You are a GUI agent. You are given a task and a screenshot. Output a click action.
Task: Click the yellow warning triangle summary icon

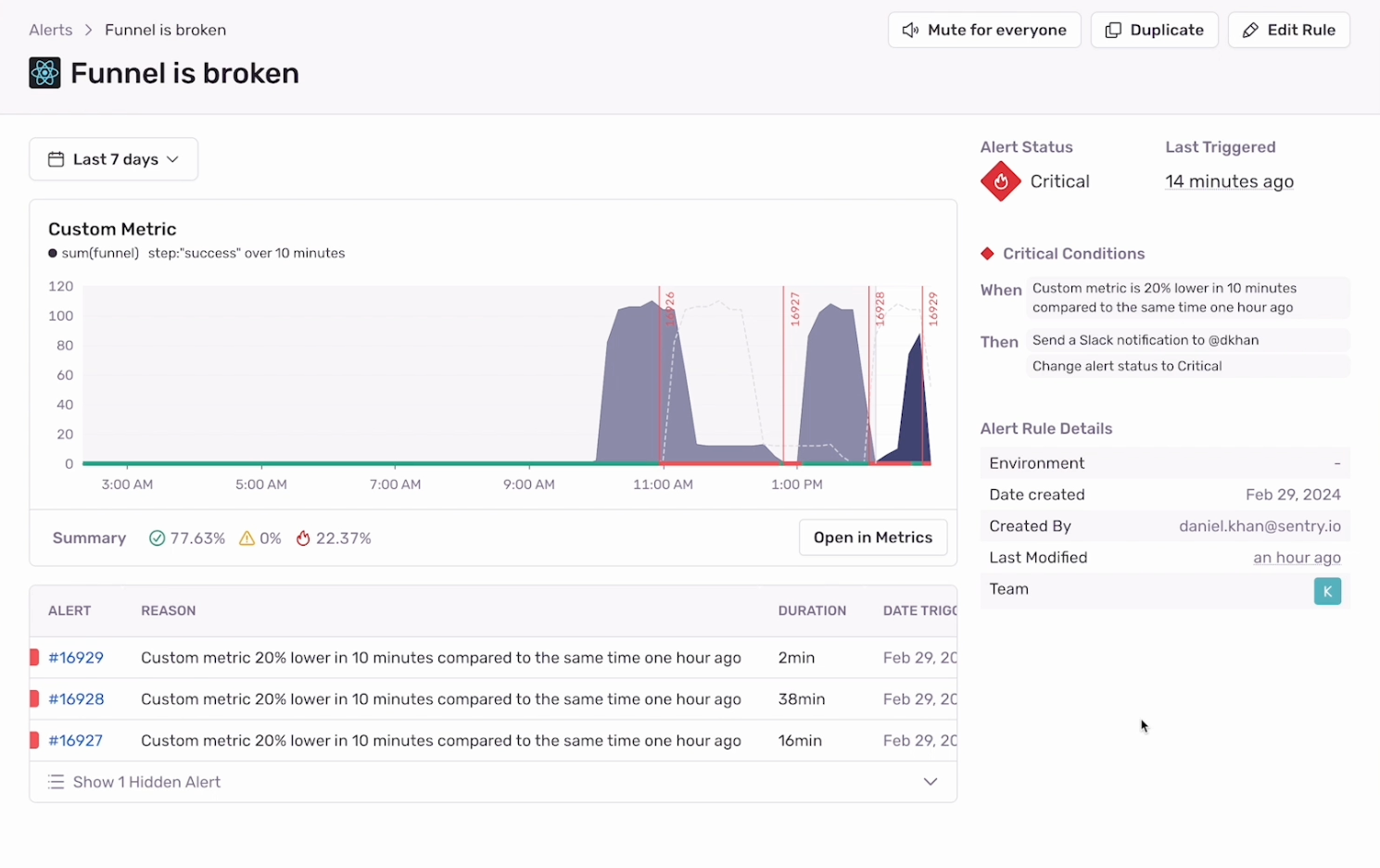pyautogui.click(x=247, y=538)
